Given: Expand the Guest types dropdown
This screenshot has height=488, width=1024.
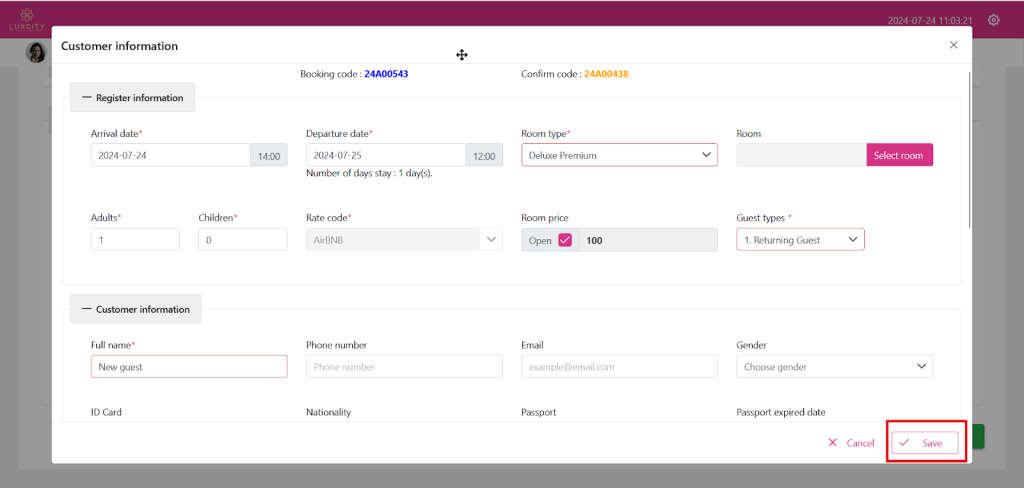Looking at the screenshot, I should coord(800,240).
